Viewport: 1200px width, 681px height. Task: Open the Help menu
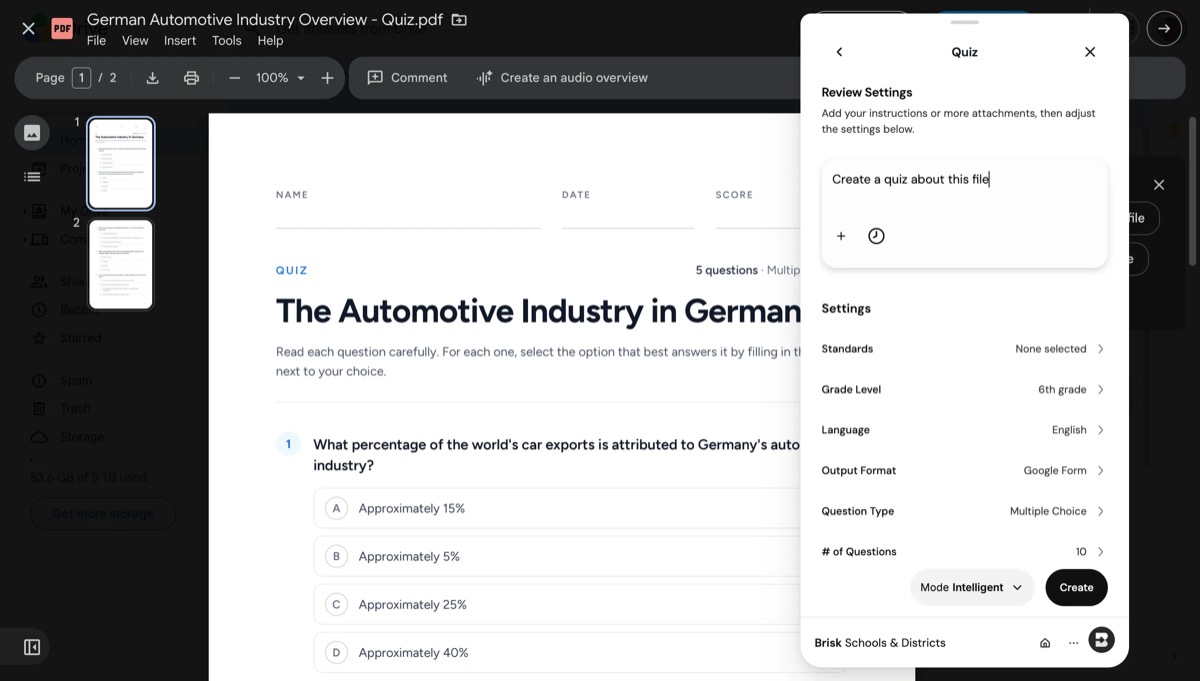(x=270, y=41)
